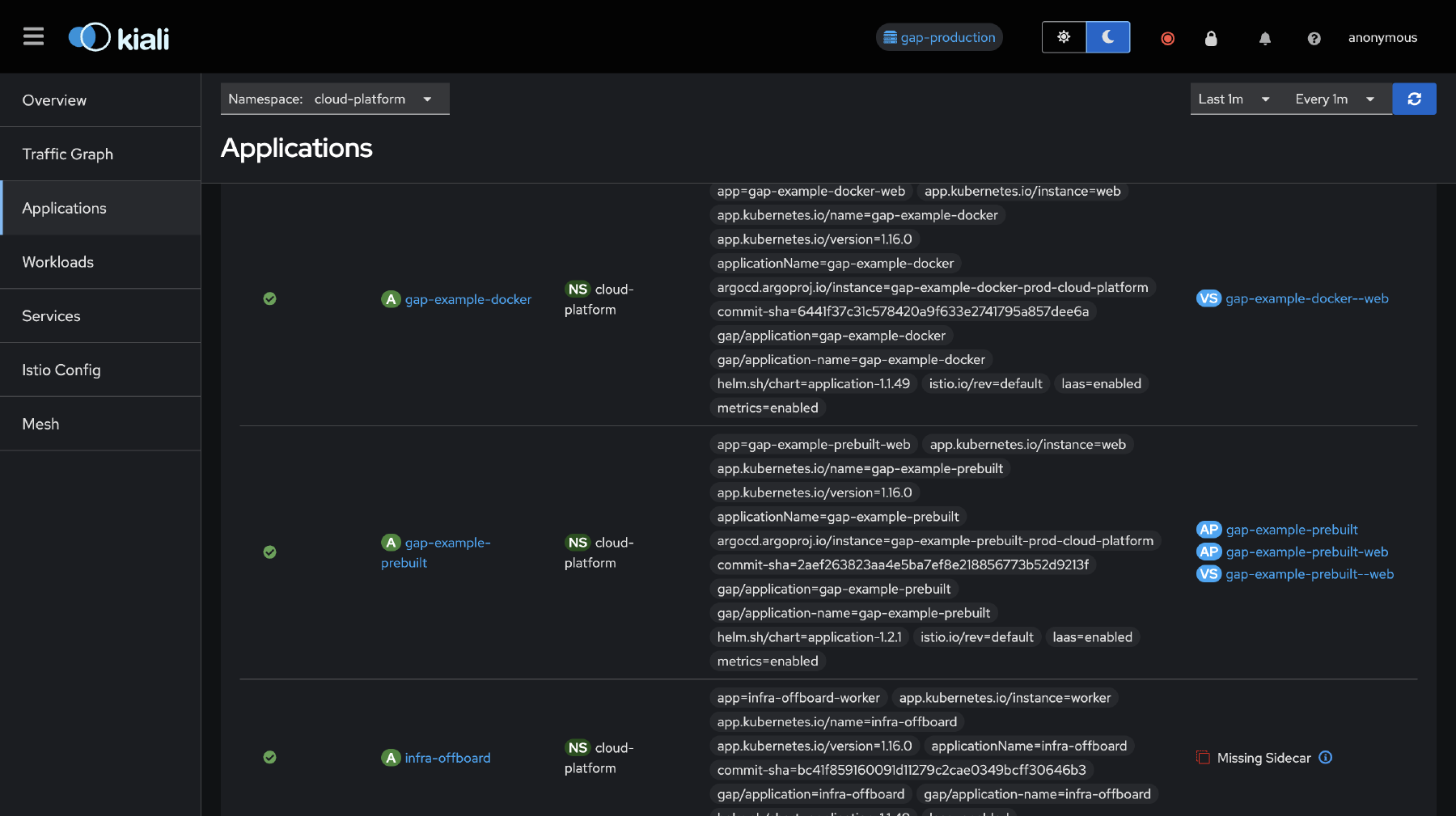
Task: Open authorization policy gap-example-prebuilt-web
Action: (1307, 552)
